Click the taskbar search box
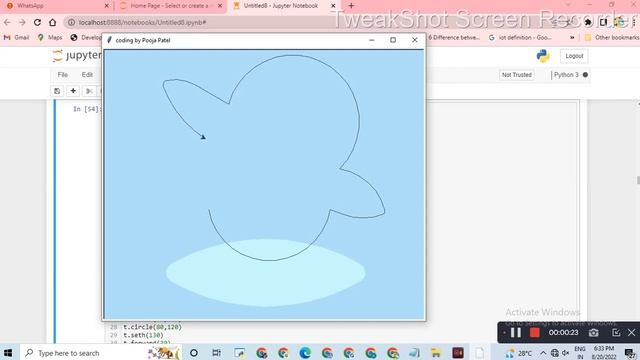640x360 pixels. [x=100, y=353]
